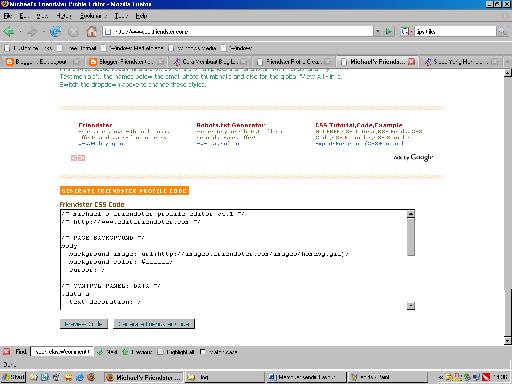This screenshot has width=512, height=385.
Task: Click the page scrollbar up arrow
Action: [508, 73]
